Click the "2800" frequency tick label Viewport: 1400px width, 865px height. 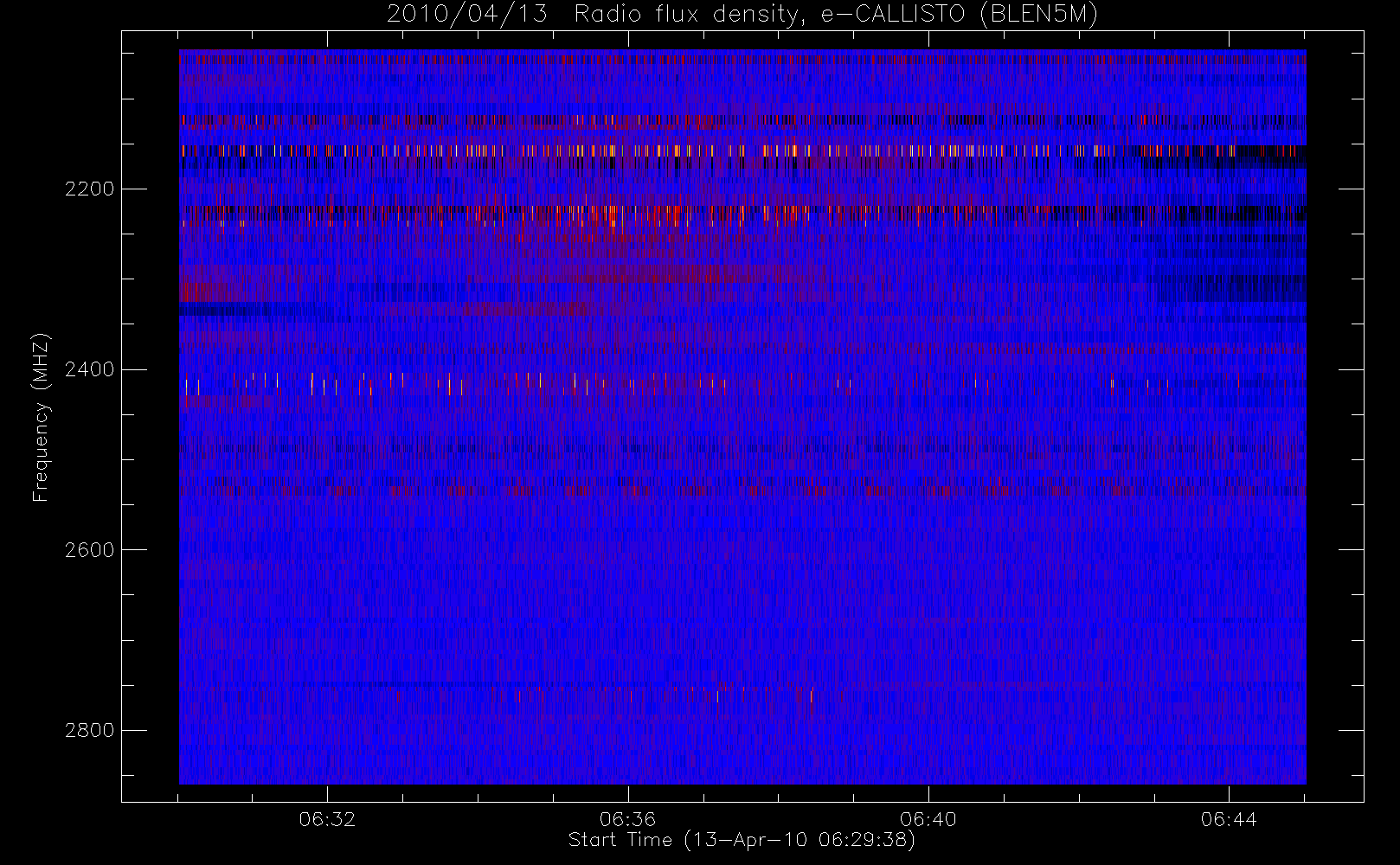click(89, 731)
